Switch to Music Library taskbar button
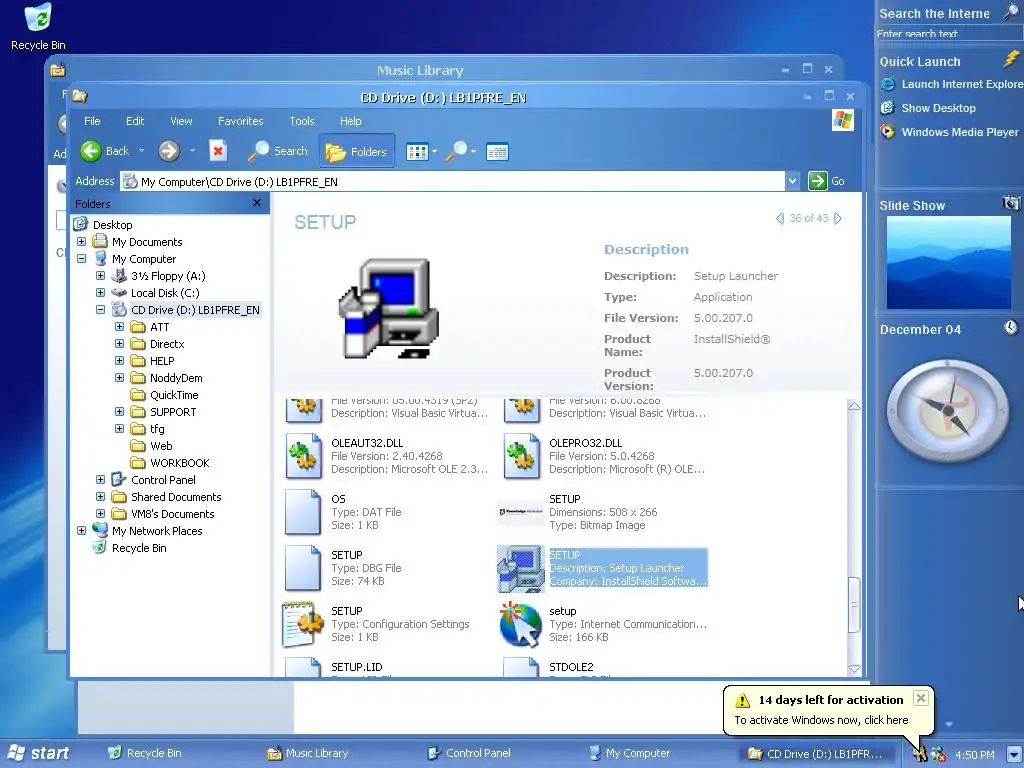Screen dimensions: 1024x768 308,753
